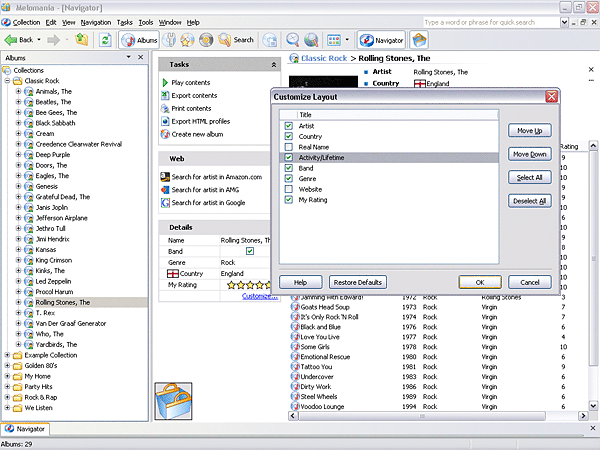
Task: Click the Classic Rock folder icon in tree
Action: 18,81
